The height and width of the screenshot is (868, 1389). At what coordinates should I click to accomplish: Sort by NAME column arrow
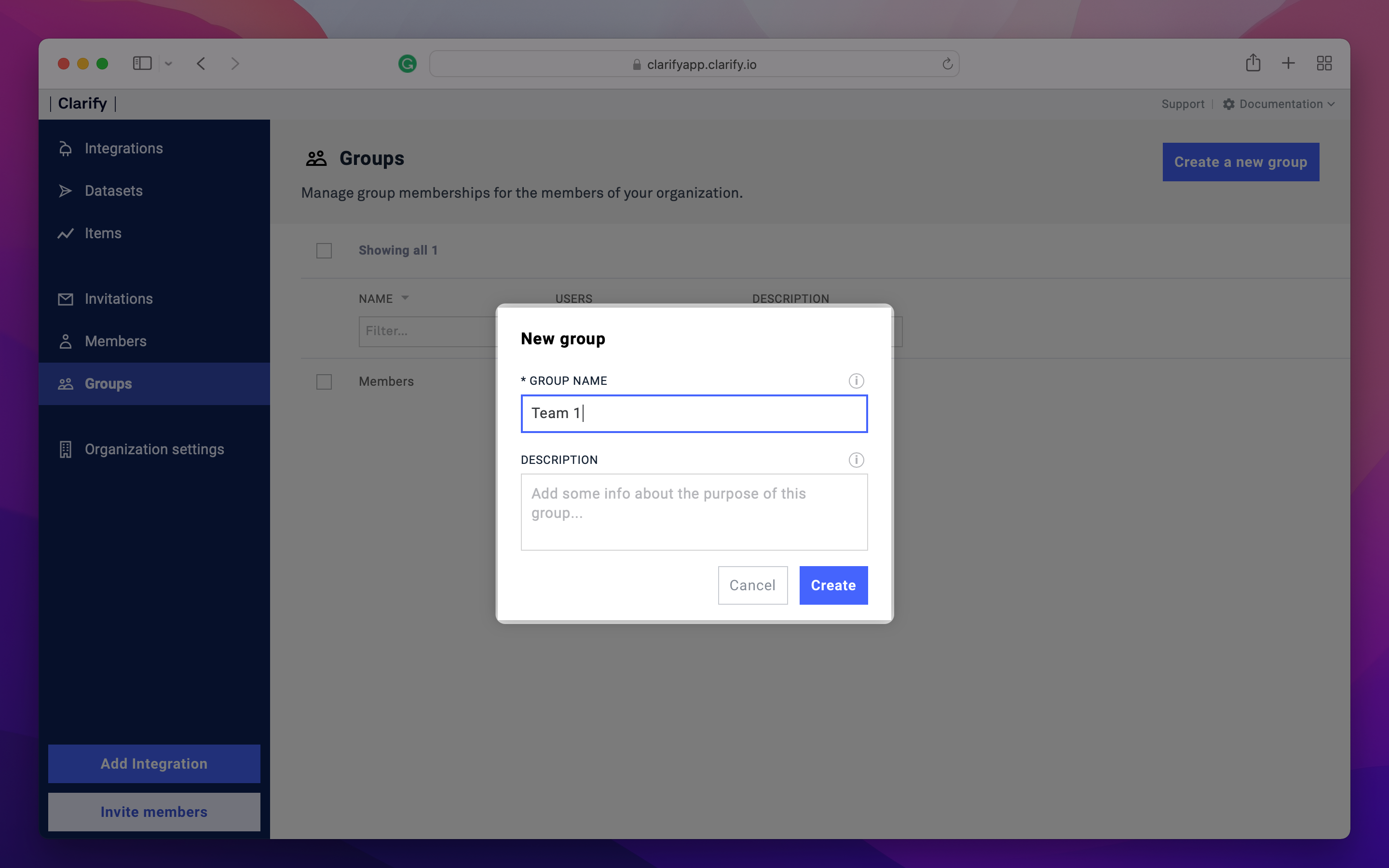tap(405, 298)
